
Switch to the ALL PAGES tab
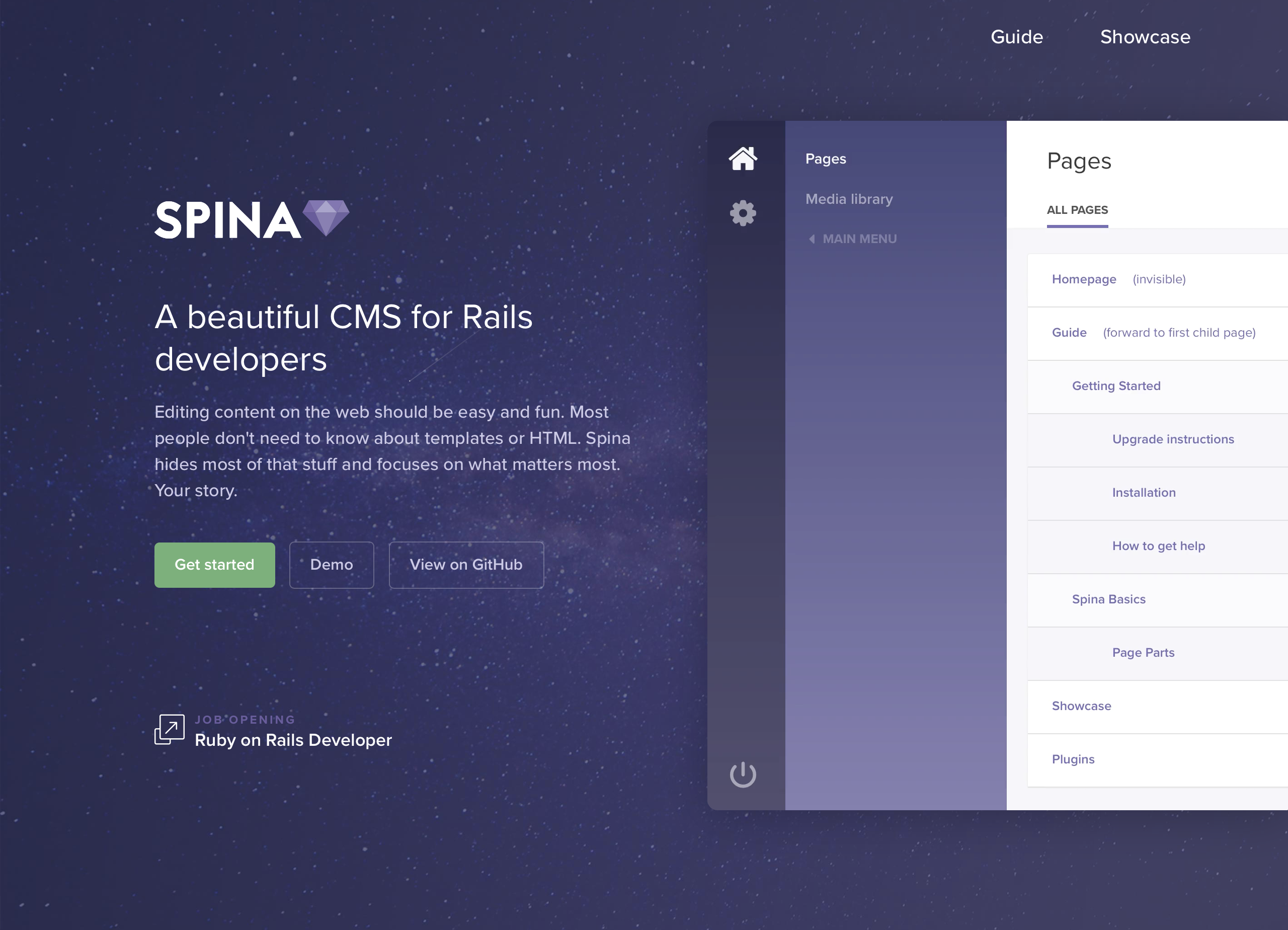coord(1077,210)
